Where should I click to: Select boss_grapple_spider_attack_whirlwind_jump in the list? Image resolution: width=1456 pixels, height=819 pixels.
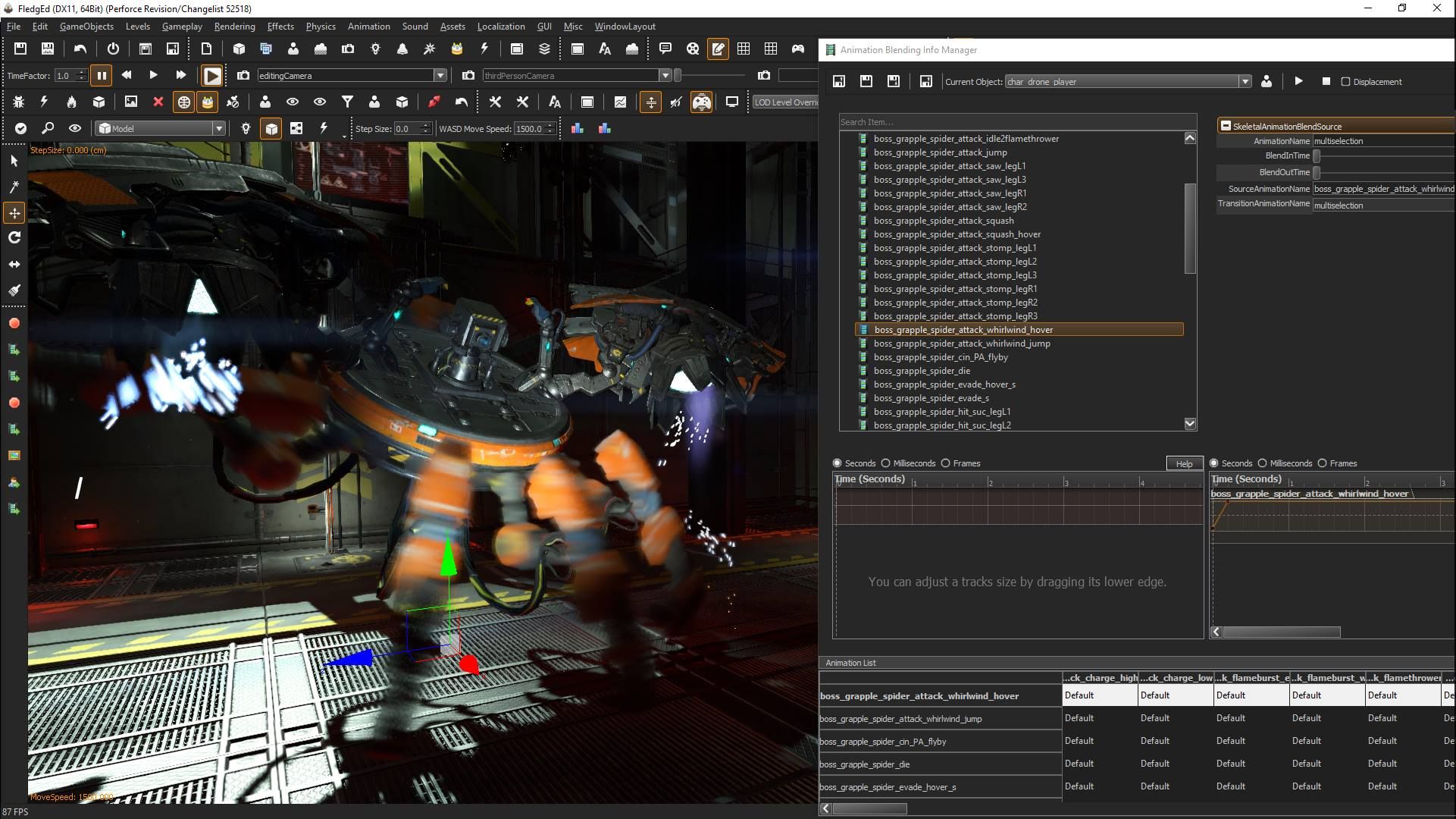[x=962, y=344]
